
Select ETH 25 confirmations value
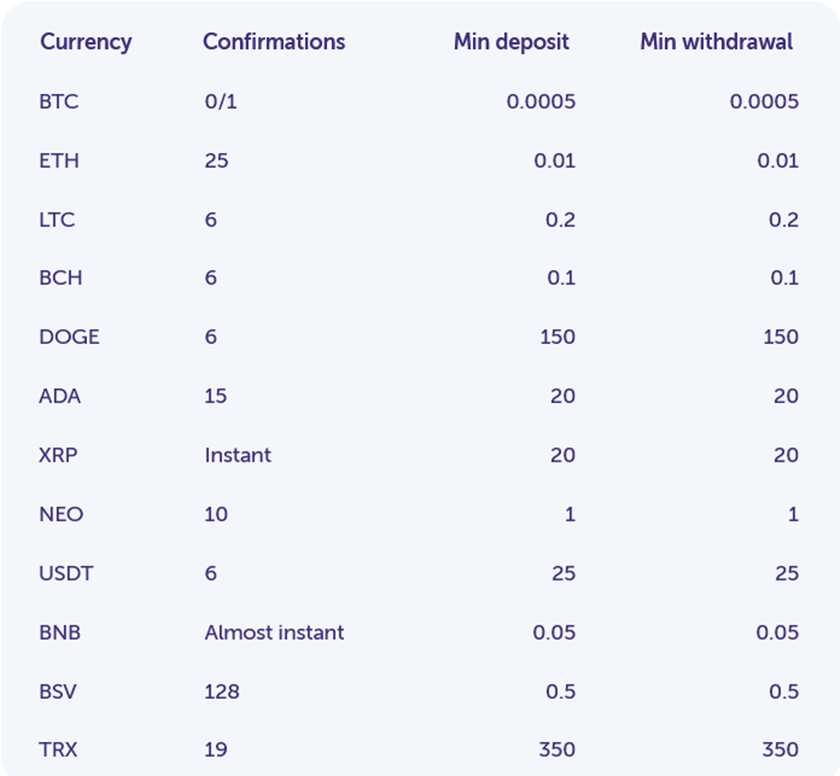click(x=216, y=161)
